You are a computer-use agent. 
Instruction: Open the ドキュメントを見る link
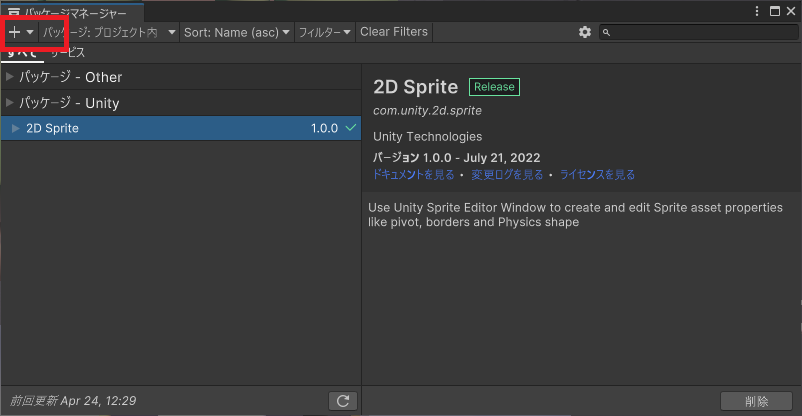(x=413, y=174)
